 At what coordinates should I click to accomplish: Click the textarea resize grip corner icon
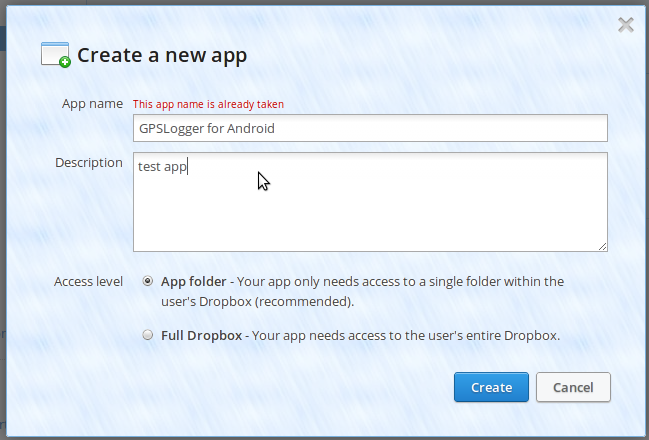[x=602, y=246]
